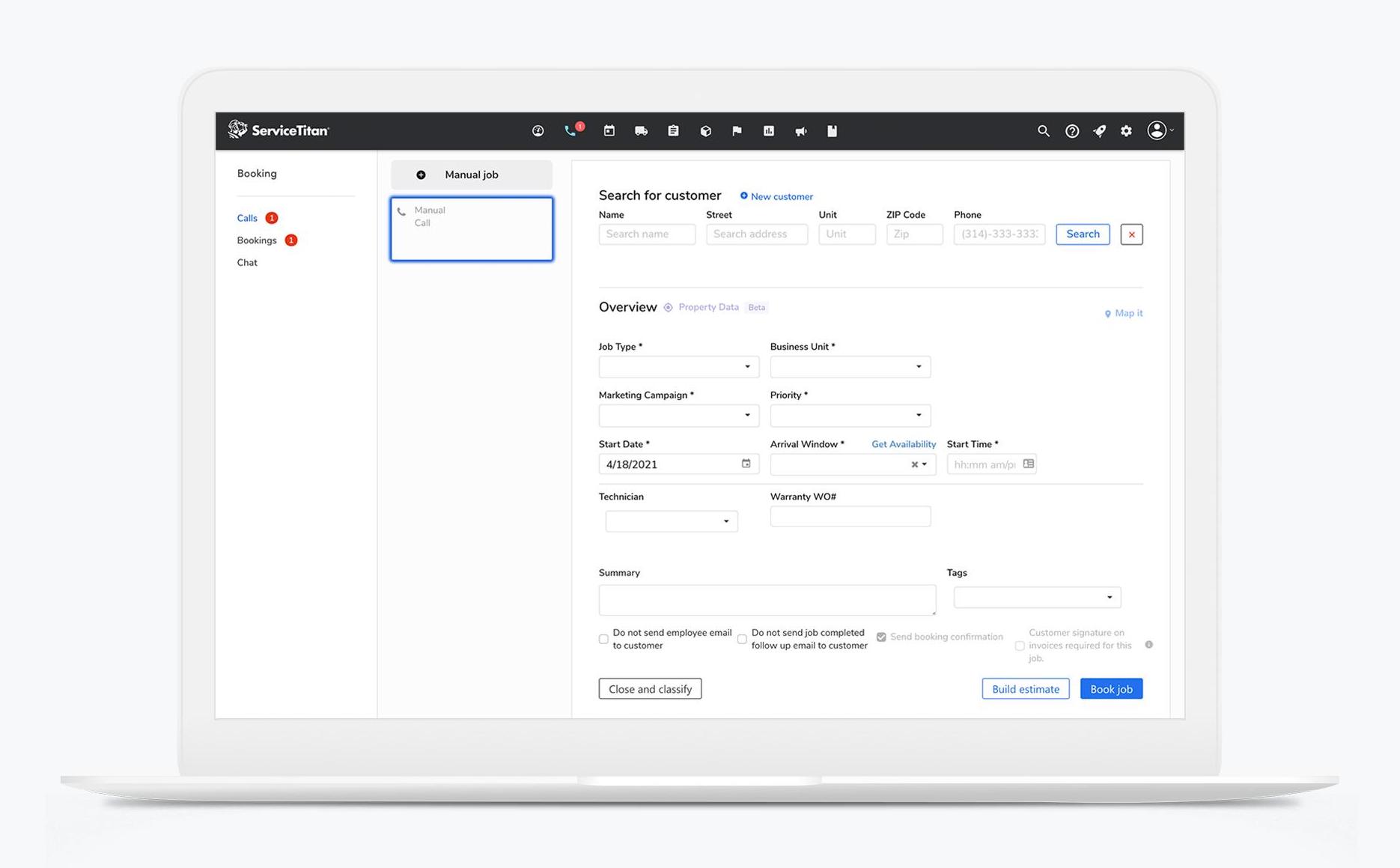
Task: Open the dispatch calendar icon
Action: [609, 130]
